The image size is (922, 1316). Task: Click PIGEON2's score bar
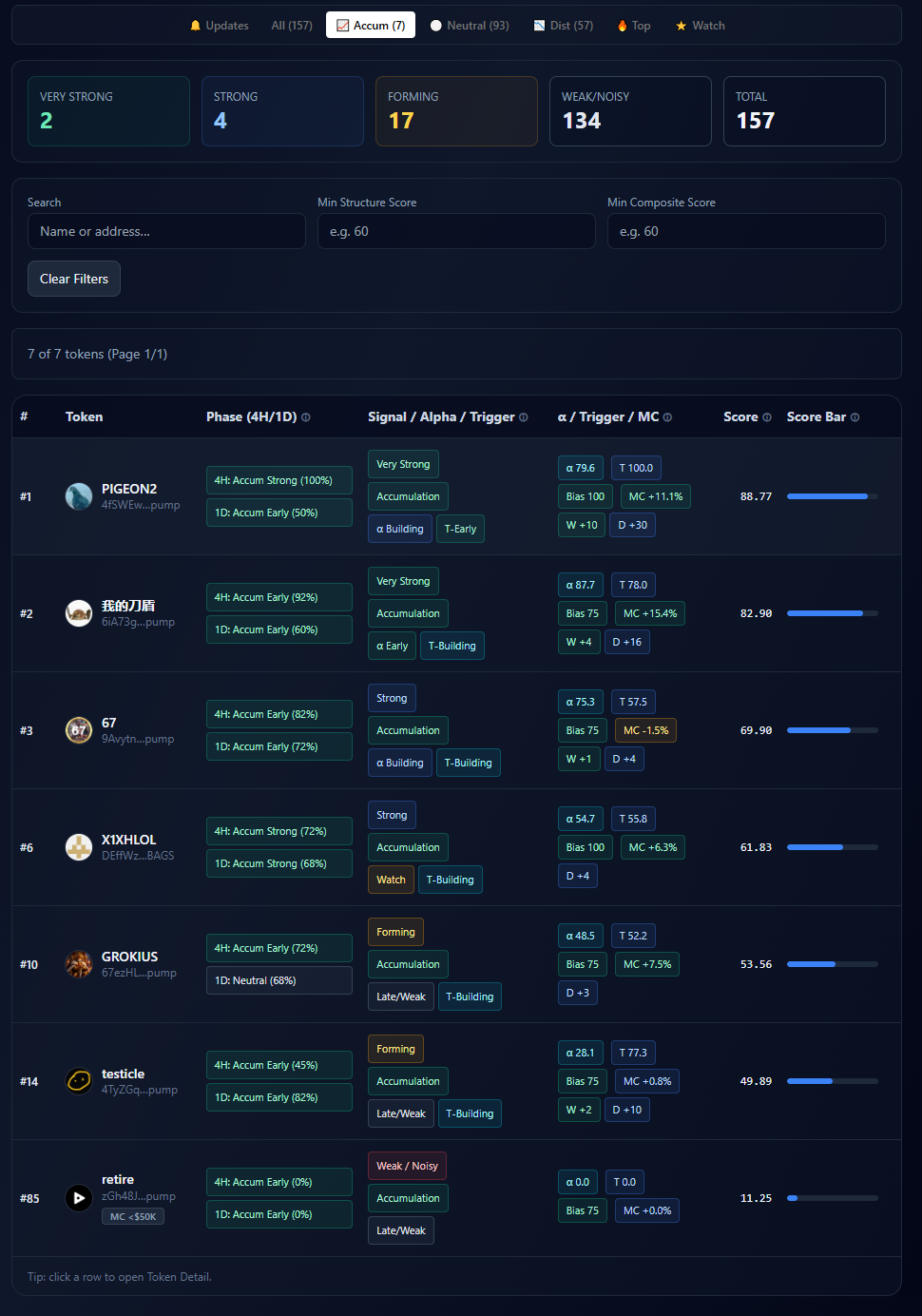tap(833, 496)
